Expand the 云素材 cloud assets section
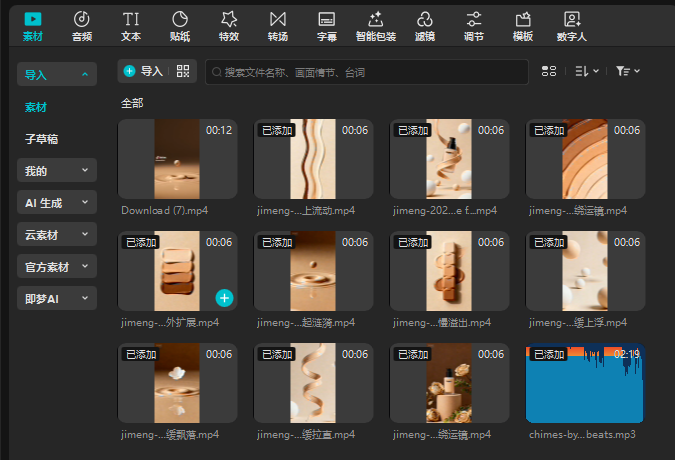Screen dimensions: 675x460 point(57,234)
